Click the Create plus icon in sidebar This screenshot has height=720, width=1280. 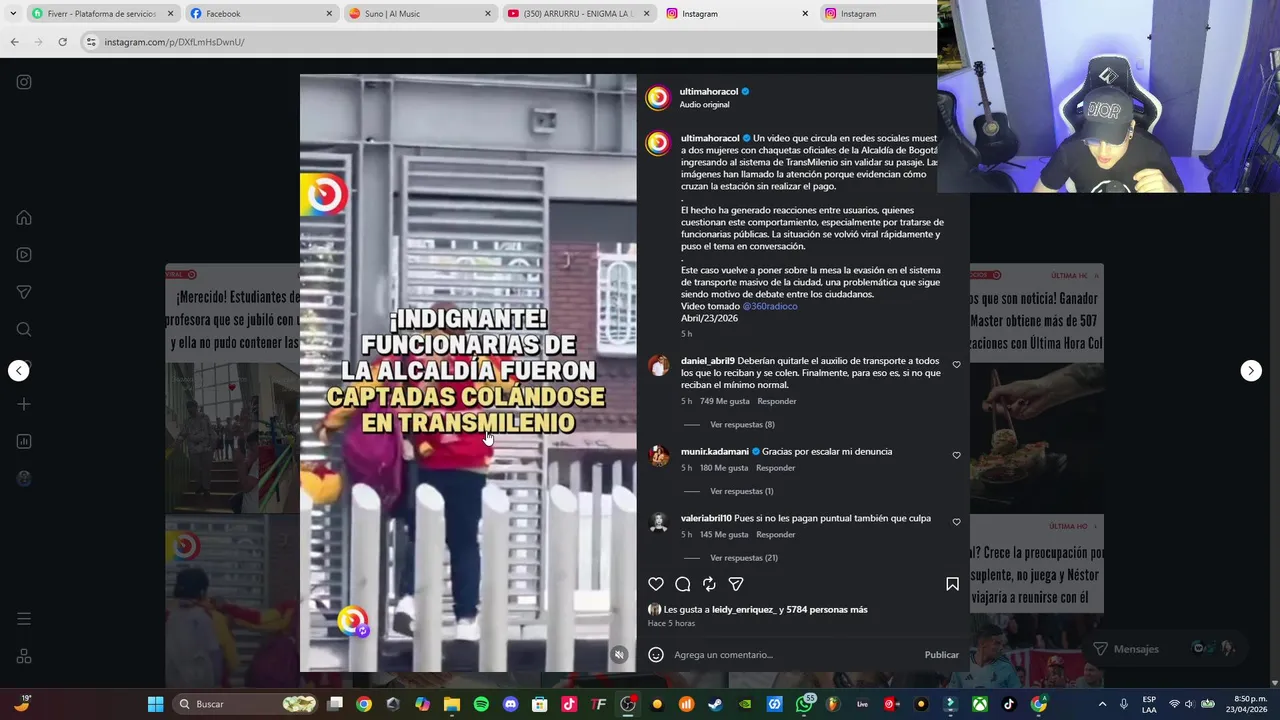[x=24, y=404]
